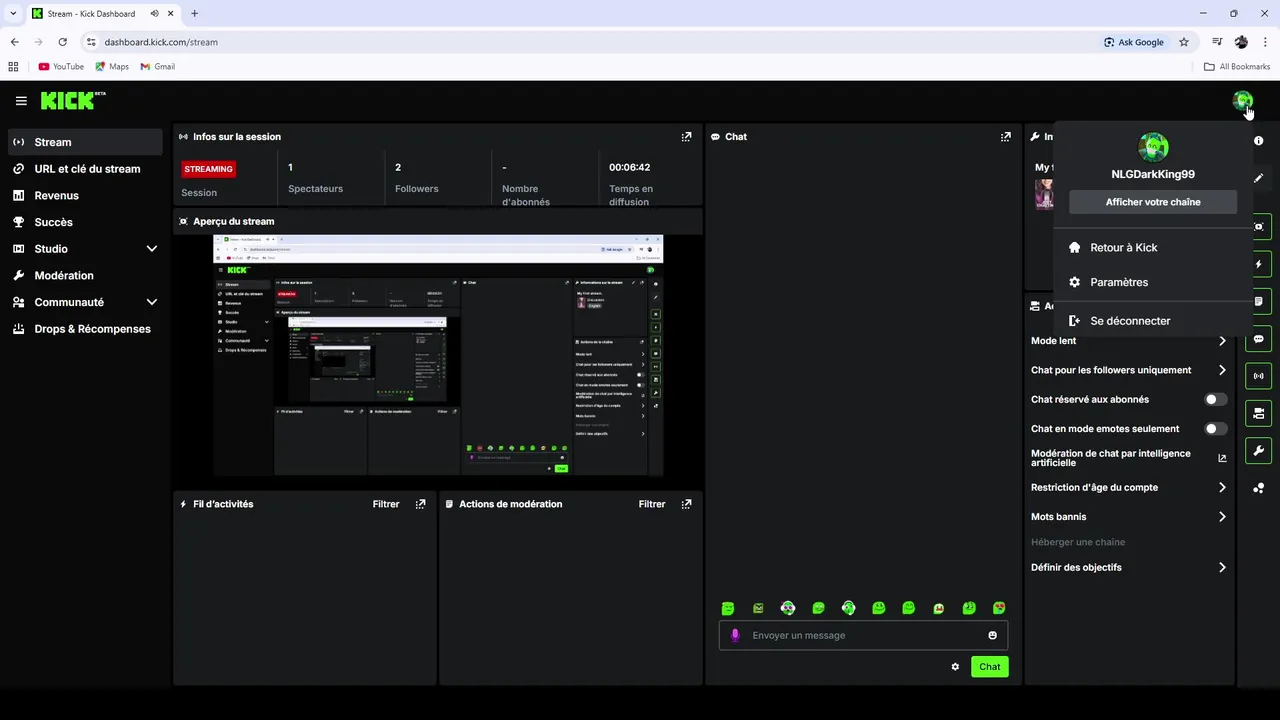This screenshot has width=1280, height=720.
Task: Open Modération in the sidebar
Action: tap(85, 275)
